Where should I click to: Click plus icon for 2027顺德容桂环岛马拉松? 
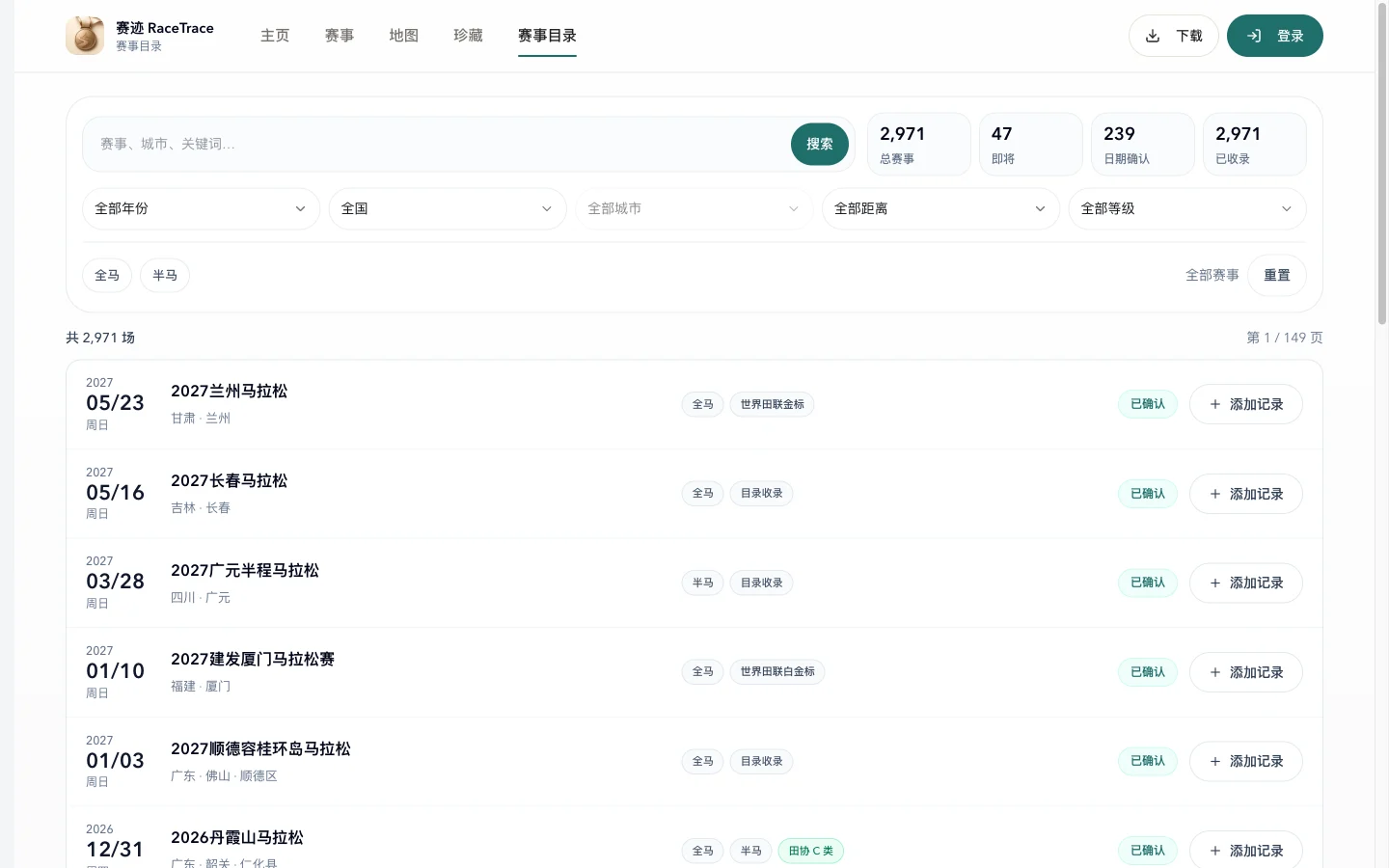(1215, 761)
